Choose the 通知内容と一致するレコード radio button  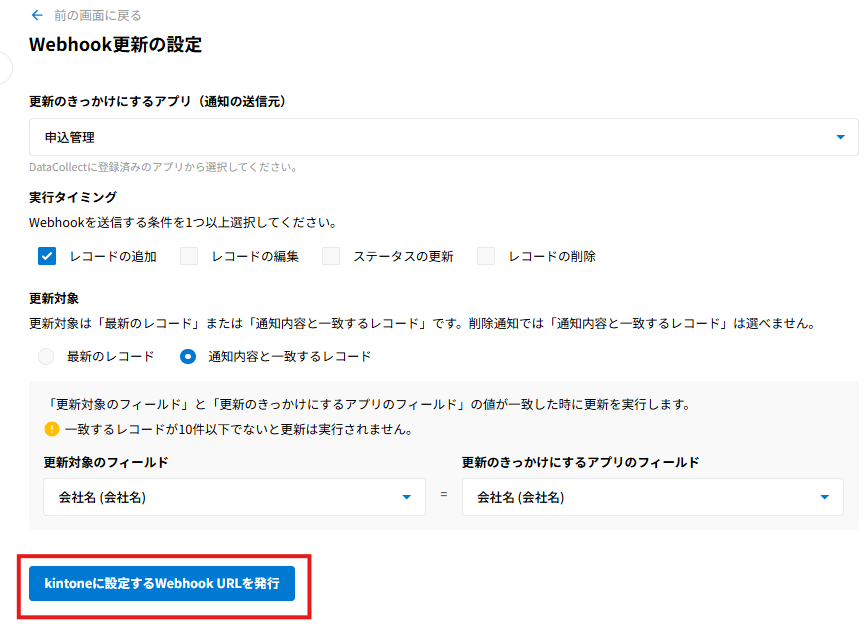tap(188, 356)
